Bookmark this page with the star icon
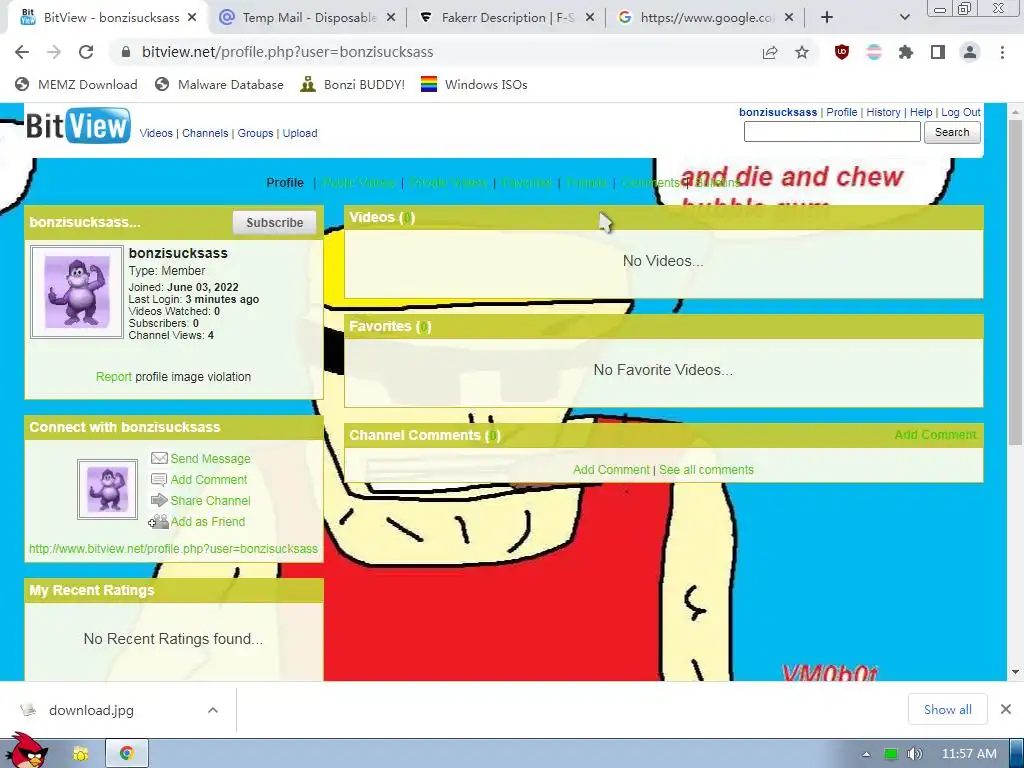The height and width of the screenshot is (768, 1024). coord(802,52)
